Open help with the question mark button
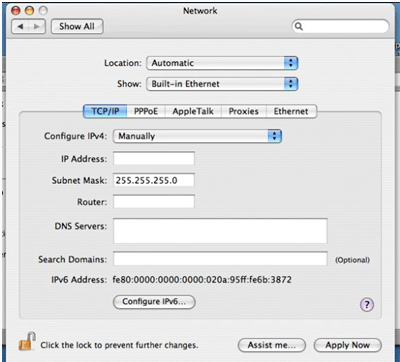The height and width of the screenshot is (362, 400). tap(367, 304)
